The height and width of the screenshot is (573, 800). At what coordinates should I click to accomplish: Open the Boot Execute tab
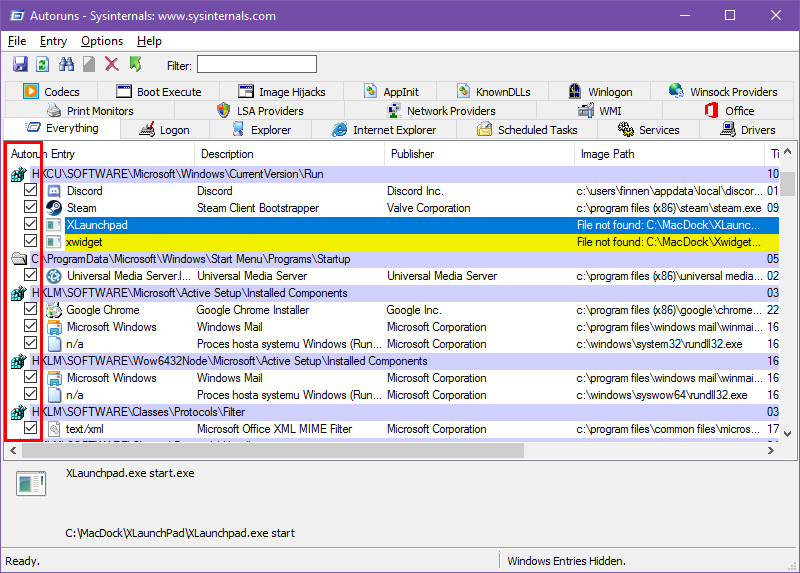pyautogui.click(x=159, y=92)
